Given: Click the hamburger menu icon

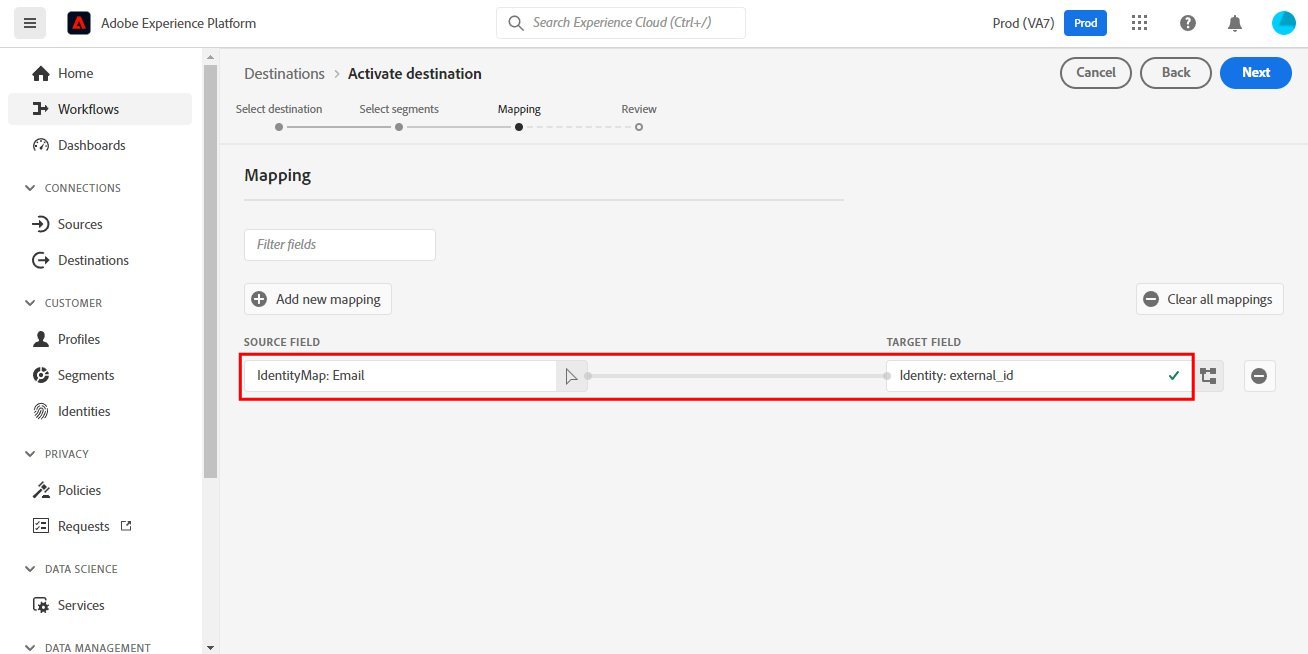Looking at the screenshot, I should tap(29, 23).
